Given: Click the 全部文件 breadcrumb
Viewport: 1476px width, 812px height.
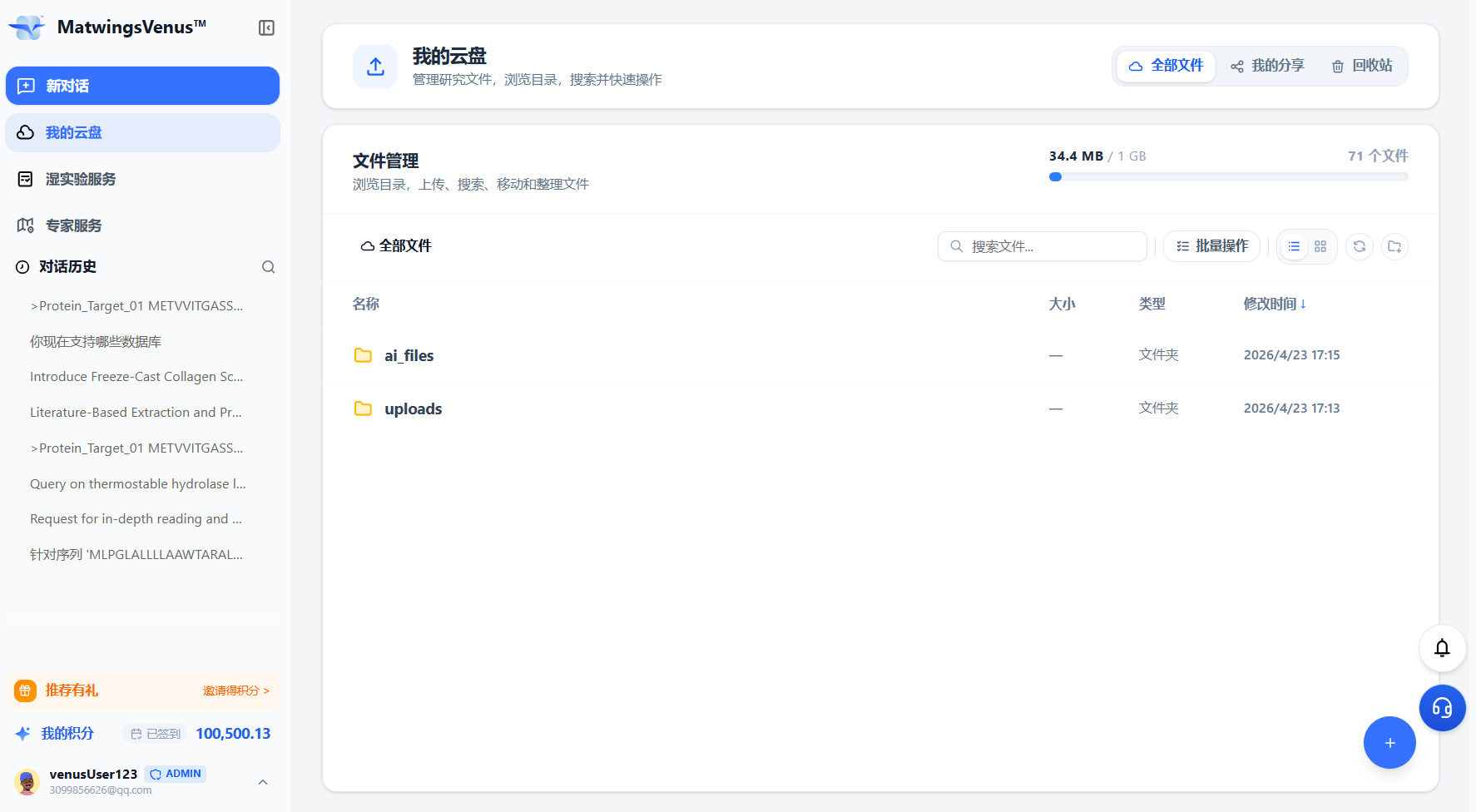Looking at the screenshot, I should pos(396,246).
